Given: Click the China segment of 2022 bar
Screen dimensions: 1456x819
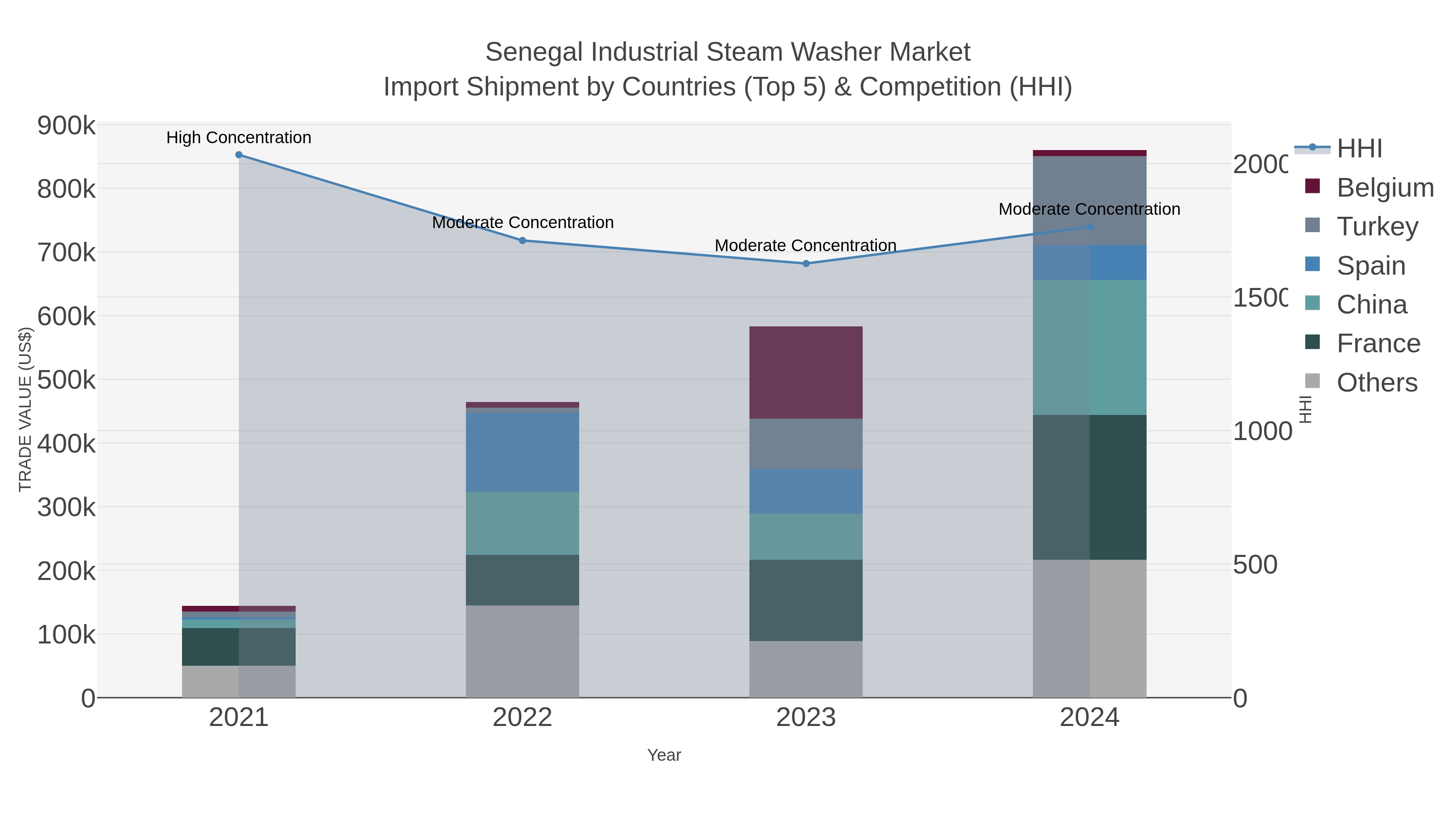Looking at the screenshot, I should click(522, 523).
